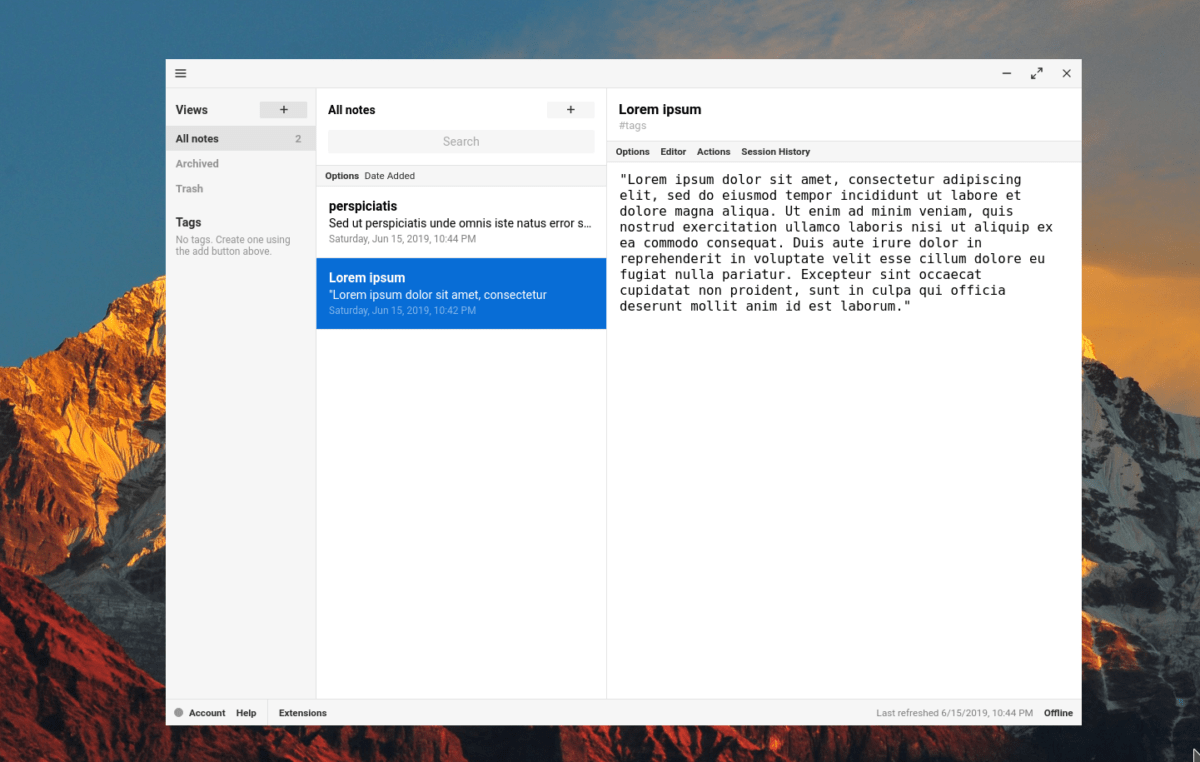Open the Archived notes view
1200x762 pixels.
click(x=197, y=163)
